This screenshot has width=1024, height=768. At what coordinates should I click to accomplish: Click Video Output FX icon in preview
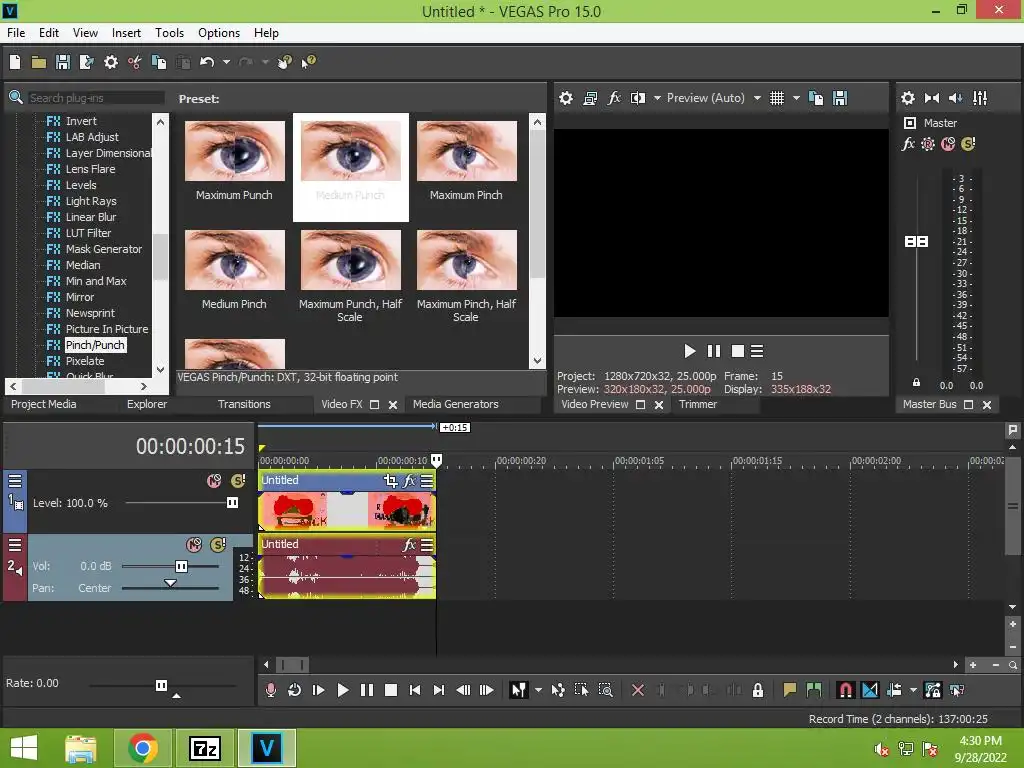614,98
